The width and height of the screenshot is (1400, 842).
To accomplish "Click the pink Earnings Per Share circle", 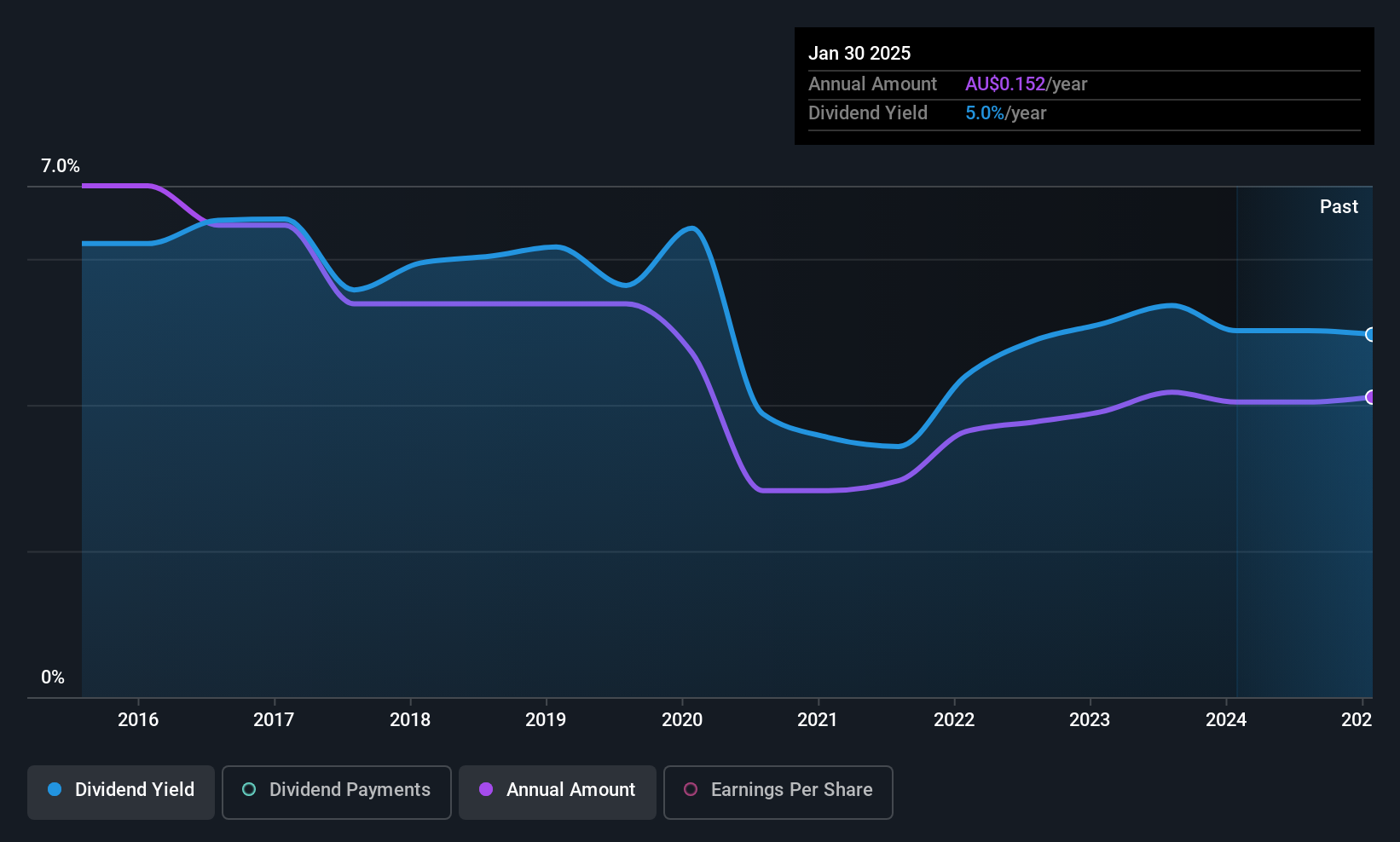I will pyautogui.click(x=691, y=789).
